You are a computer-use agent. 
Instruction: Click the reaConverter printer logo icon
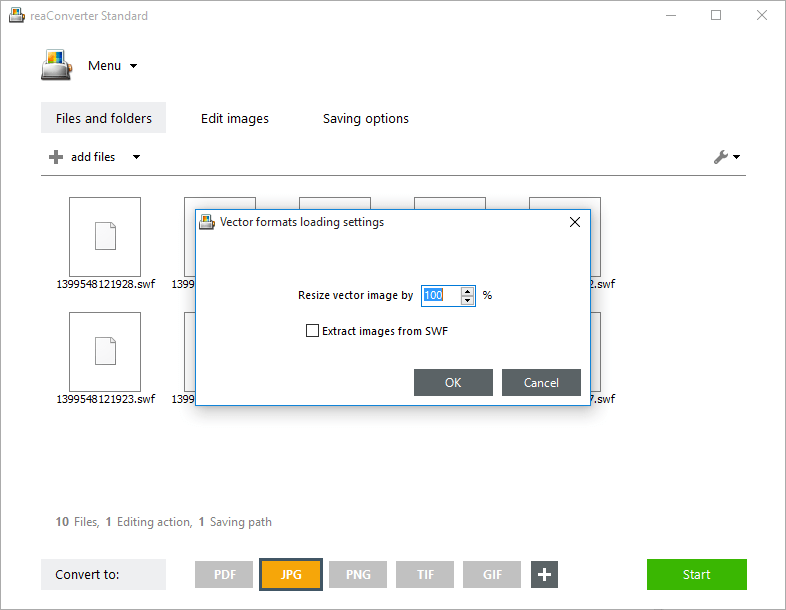[x=56, y=65]
